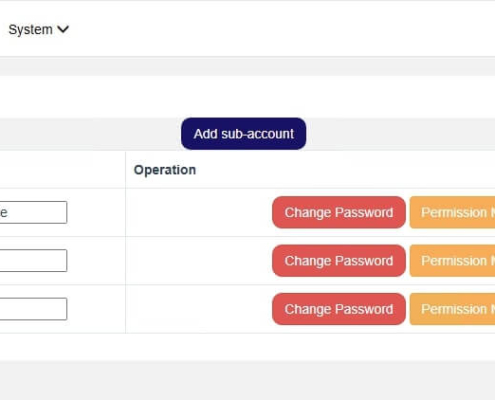Image resolution: width=495 pixels, height=400 pixels.
Task: Change Password for the first sub-account row
Action: tap(339, 212)
